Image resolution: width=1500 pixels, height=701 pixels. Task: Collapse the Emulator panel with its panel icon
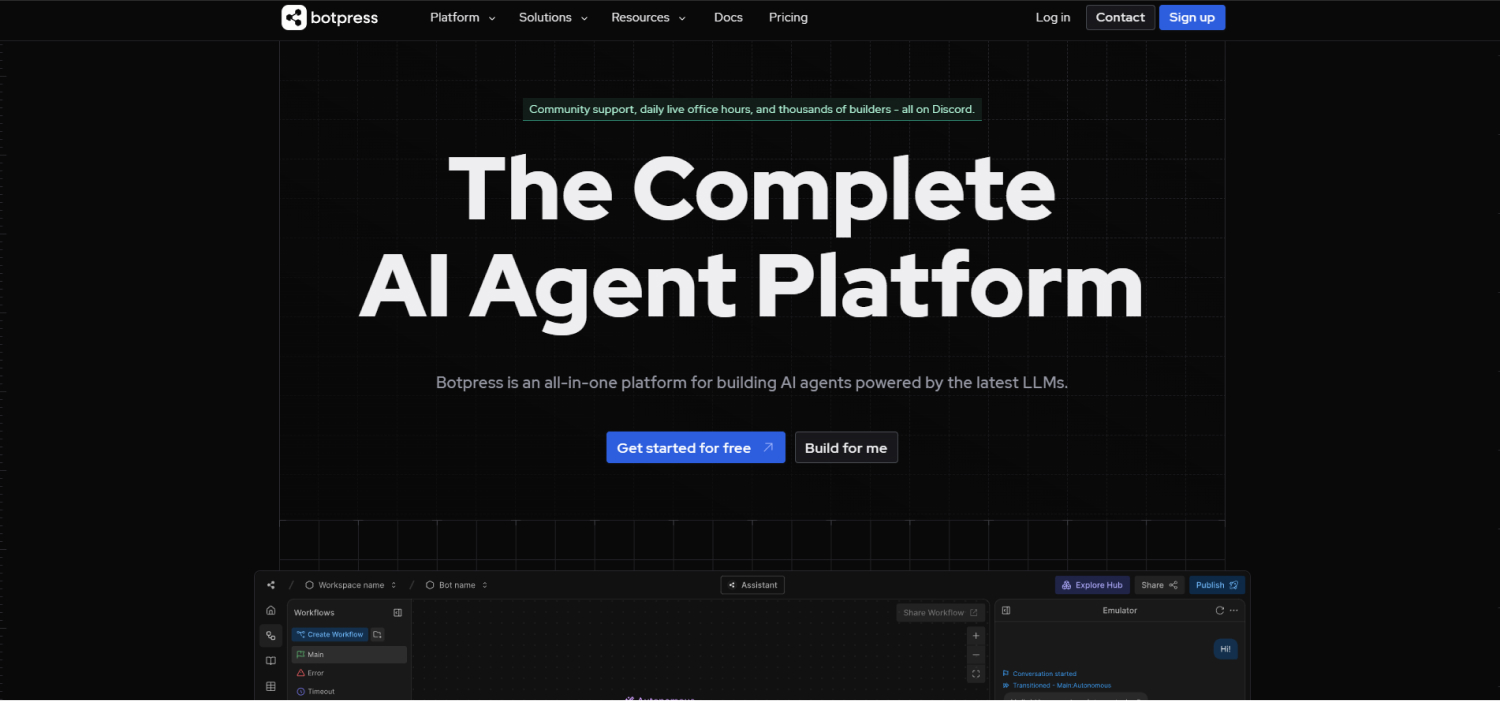point(1006,610)
